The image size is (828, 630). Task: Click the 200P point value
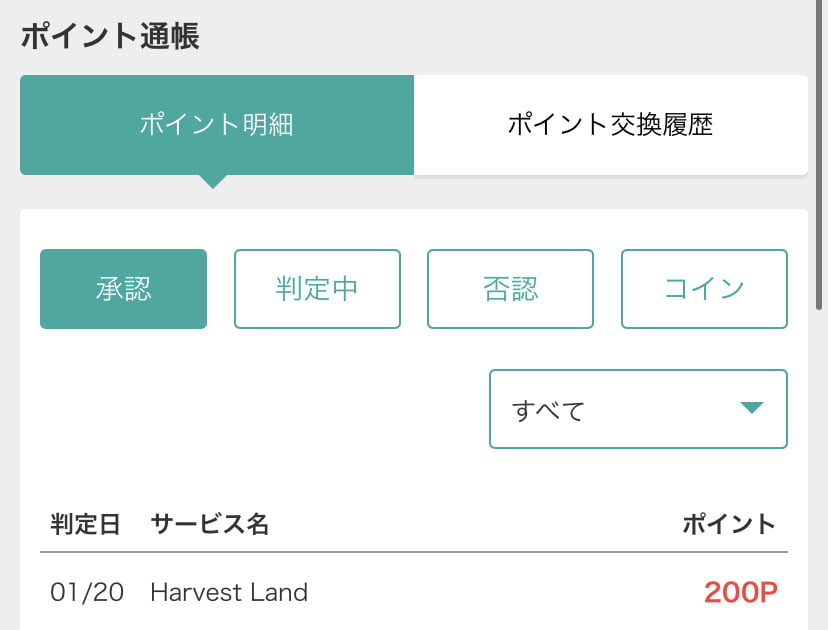[x=741, y=593]
